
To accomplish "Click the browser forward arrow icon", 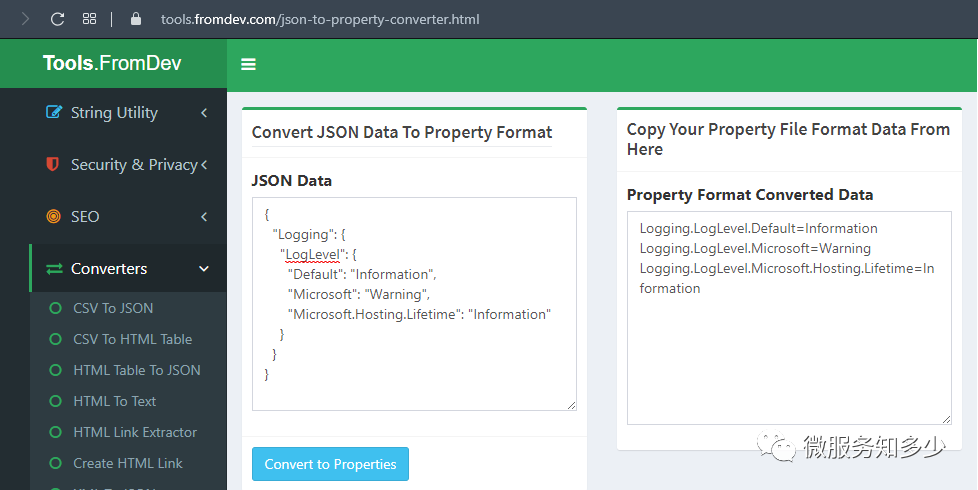I will point(26,19).
